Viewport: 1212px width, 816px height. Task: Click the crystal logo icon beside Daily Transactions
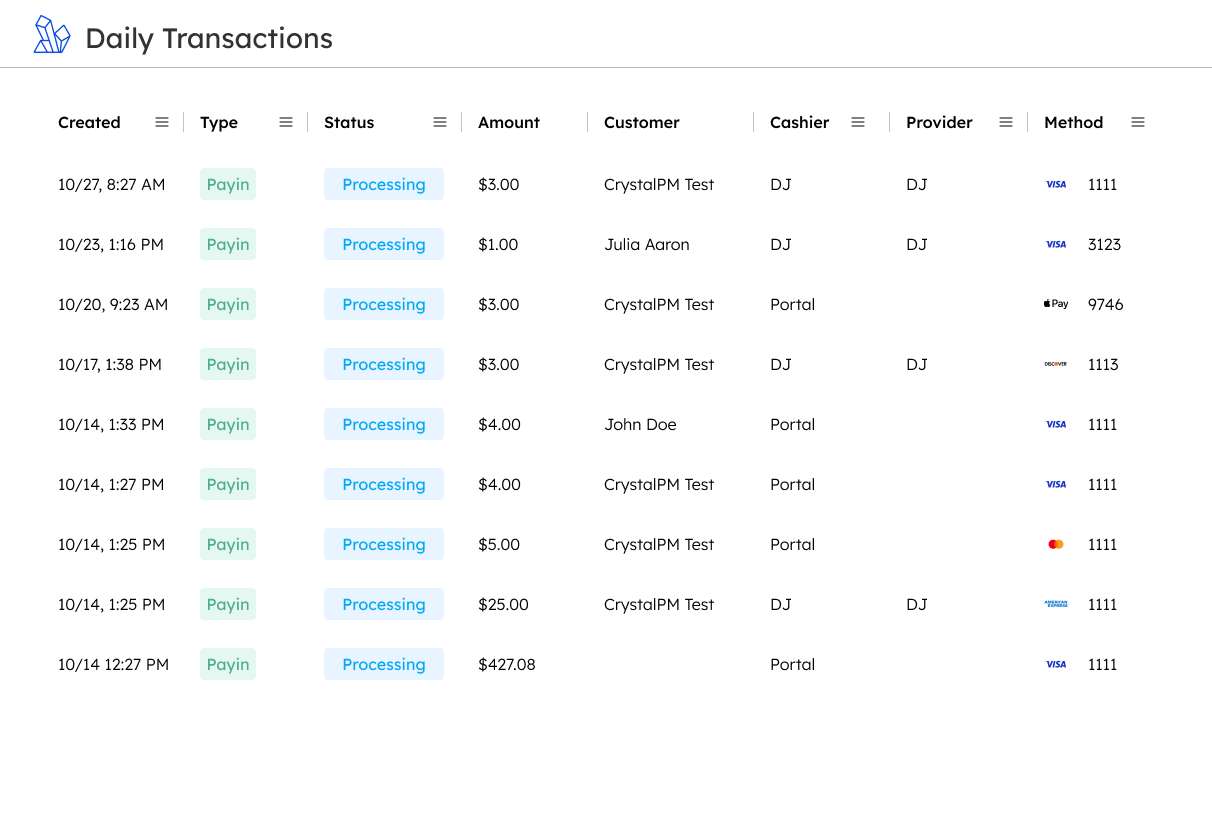pos(52,35)
